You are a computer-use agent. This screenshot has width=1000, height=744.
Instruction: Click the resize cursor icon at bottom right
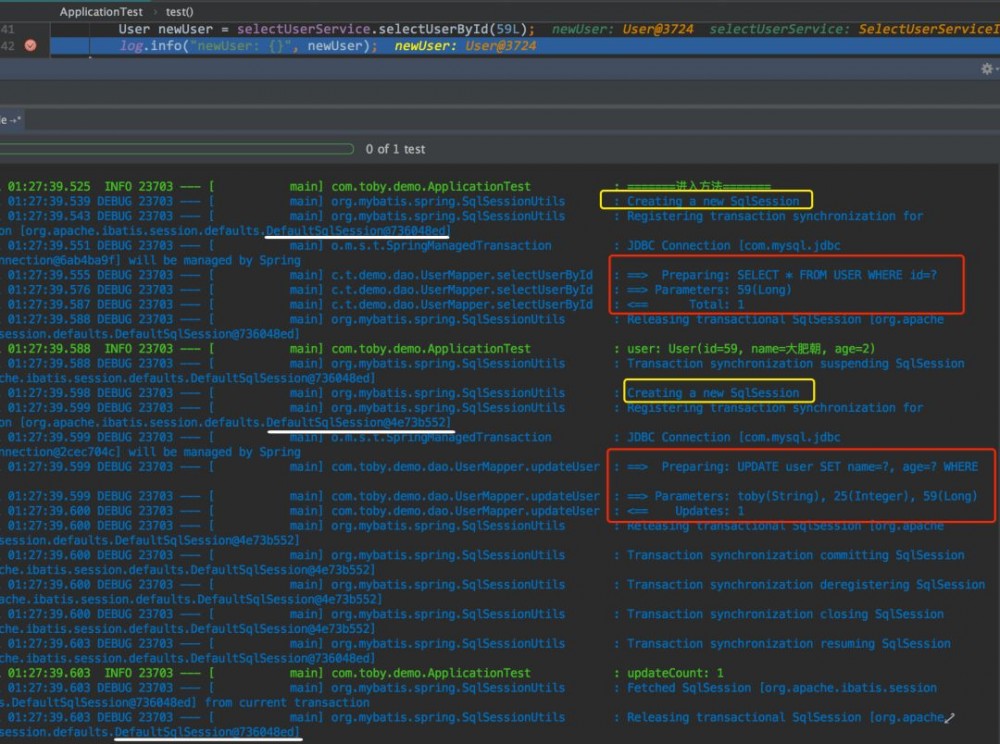click(x=950, y=717)
